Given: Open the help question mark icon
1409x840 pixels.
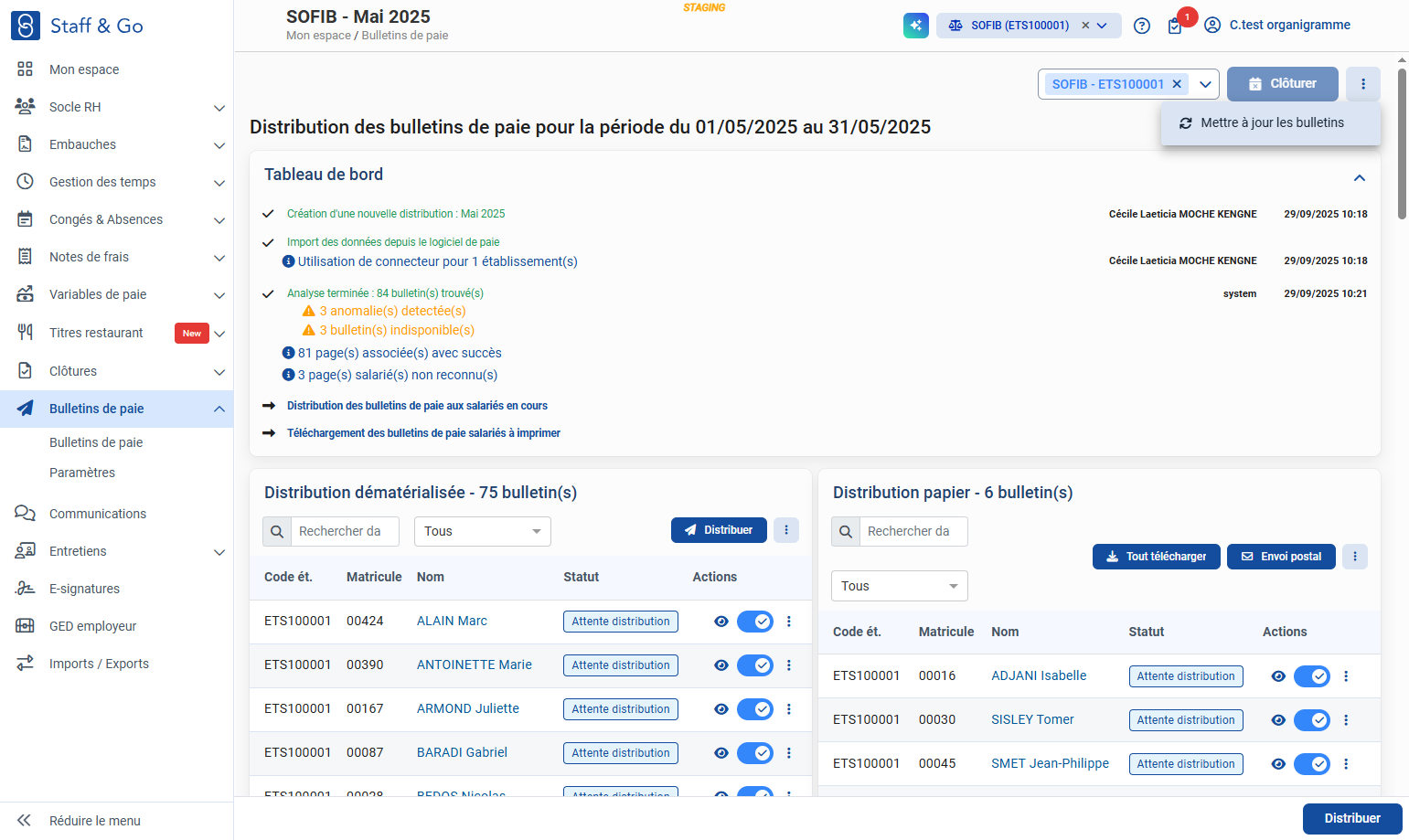Looking at the screenshot, I should 1142,26.
